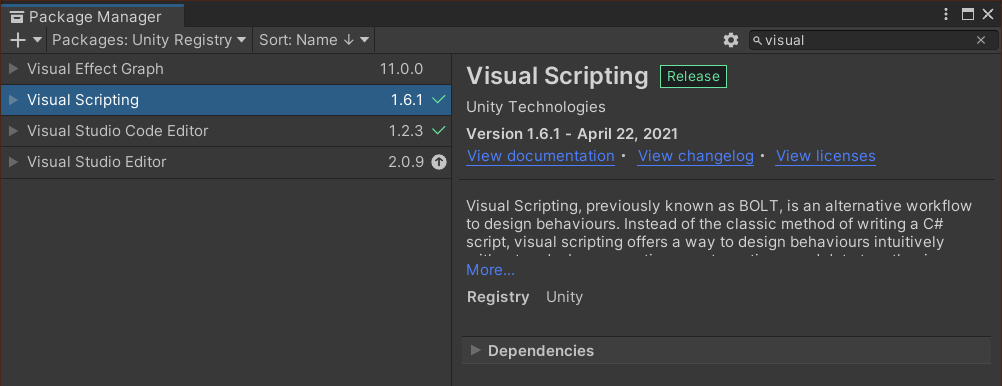Expand the Visual Studio Editor row arrow

13,162
